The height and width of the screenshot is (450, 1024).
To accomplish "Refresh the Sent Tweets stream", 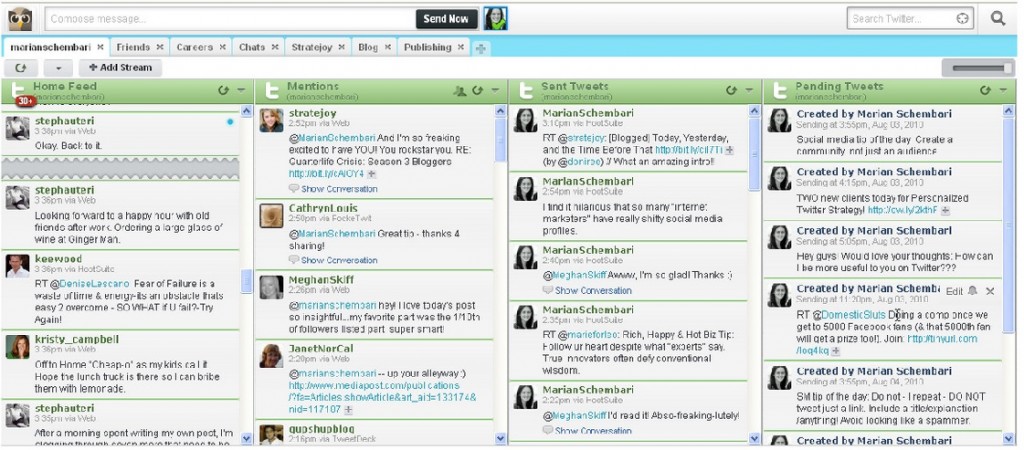I will pos(731,90).
